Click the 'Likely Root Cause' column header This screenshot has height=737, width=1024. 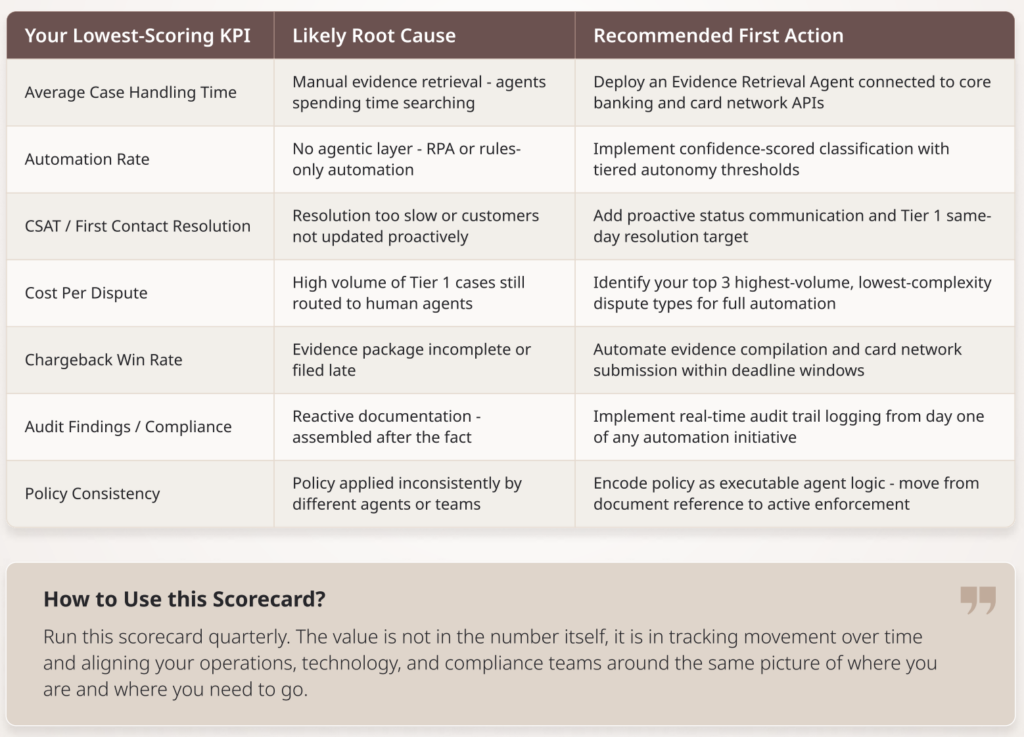pyautogui.click(x=373, y=36)
